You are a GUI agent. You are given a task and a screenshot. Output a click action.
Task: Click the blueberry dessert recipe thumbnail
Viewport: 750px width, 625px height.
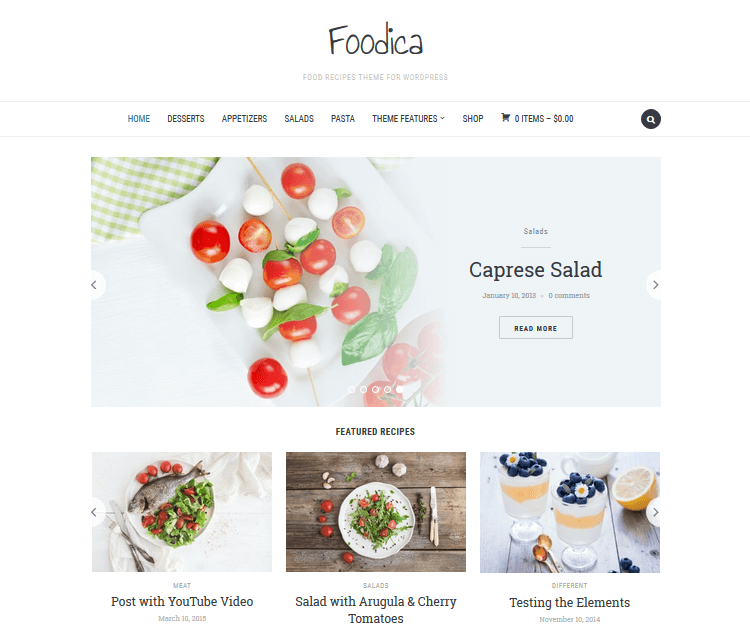click(570, 512)
